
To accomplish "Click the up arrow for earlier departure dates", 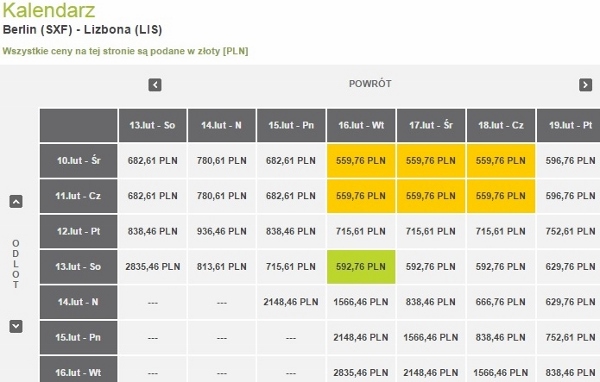I will 16,201.
